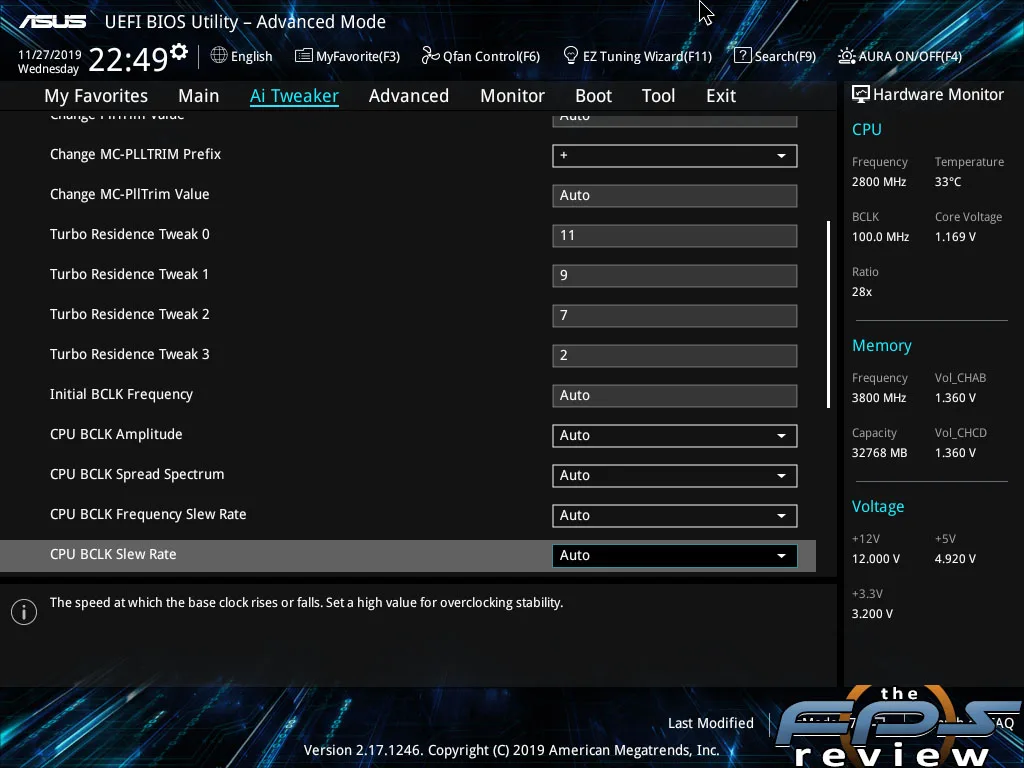Open the CPU BCLK Amplitude dropdown
The height and width of the screenshot is (768, 1024).
pyautogui.click(x=674, y=436)
